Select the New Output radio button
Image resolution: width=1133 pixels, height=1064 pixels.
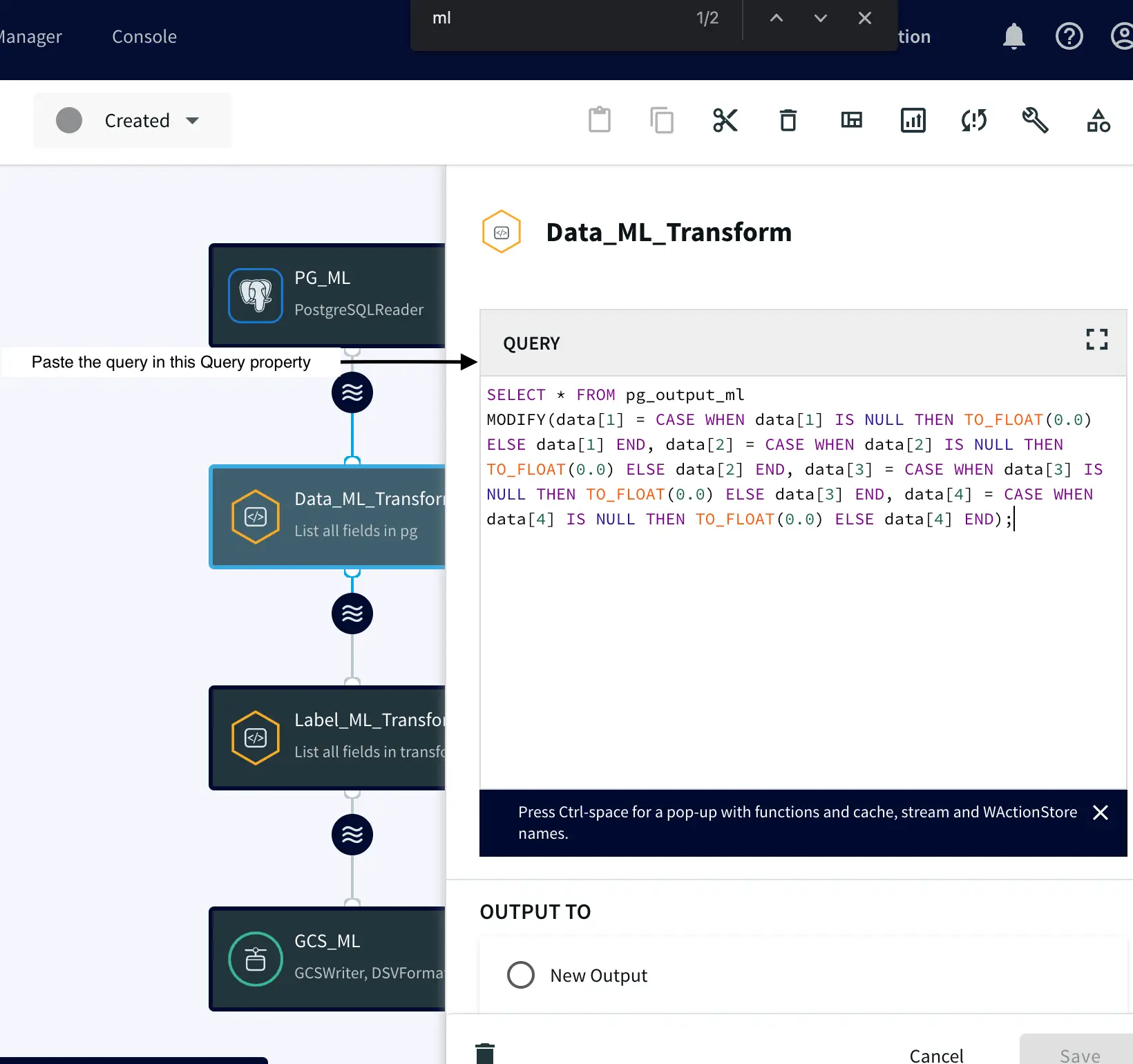tap(521, 975)
